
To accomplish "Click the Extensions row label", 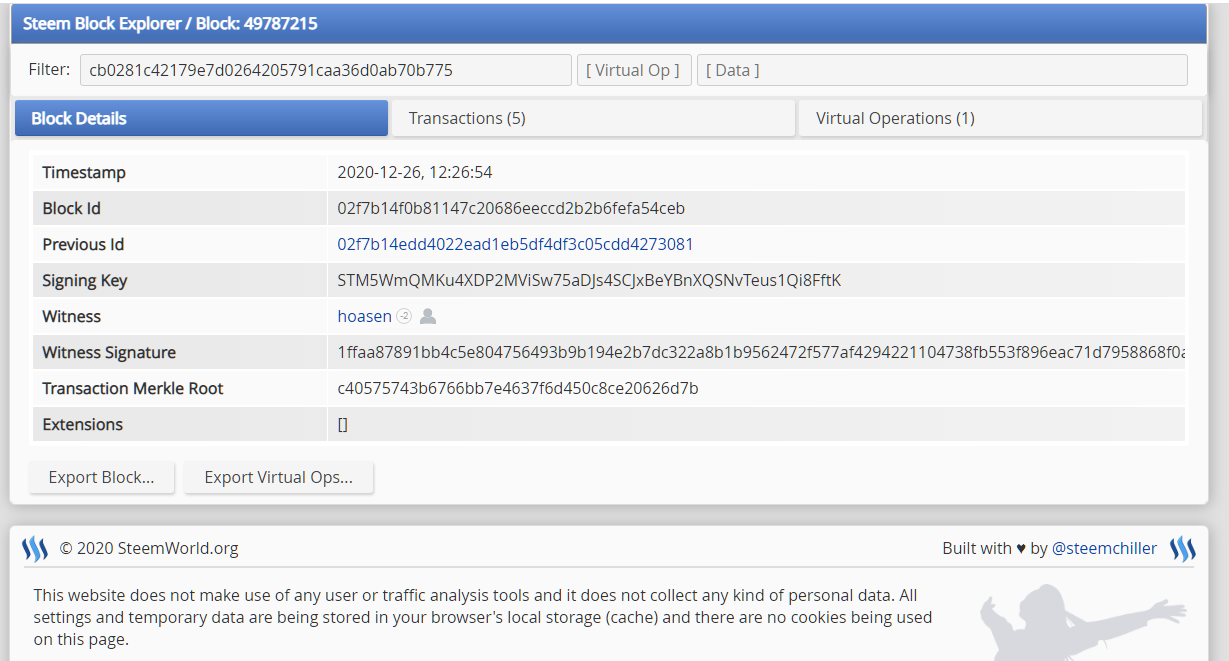I will 83,425.
